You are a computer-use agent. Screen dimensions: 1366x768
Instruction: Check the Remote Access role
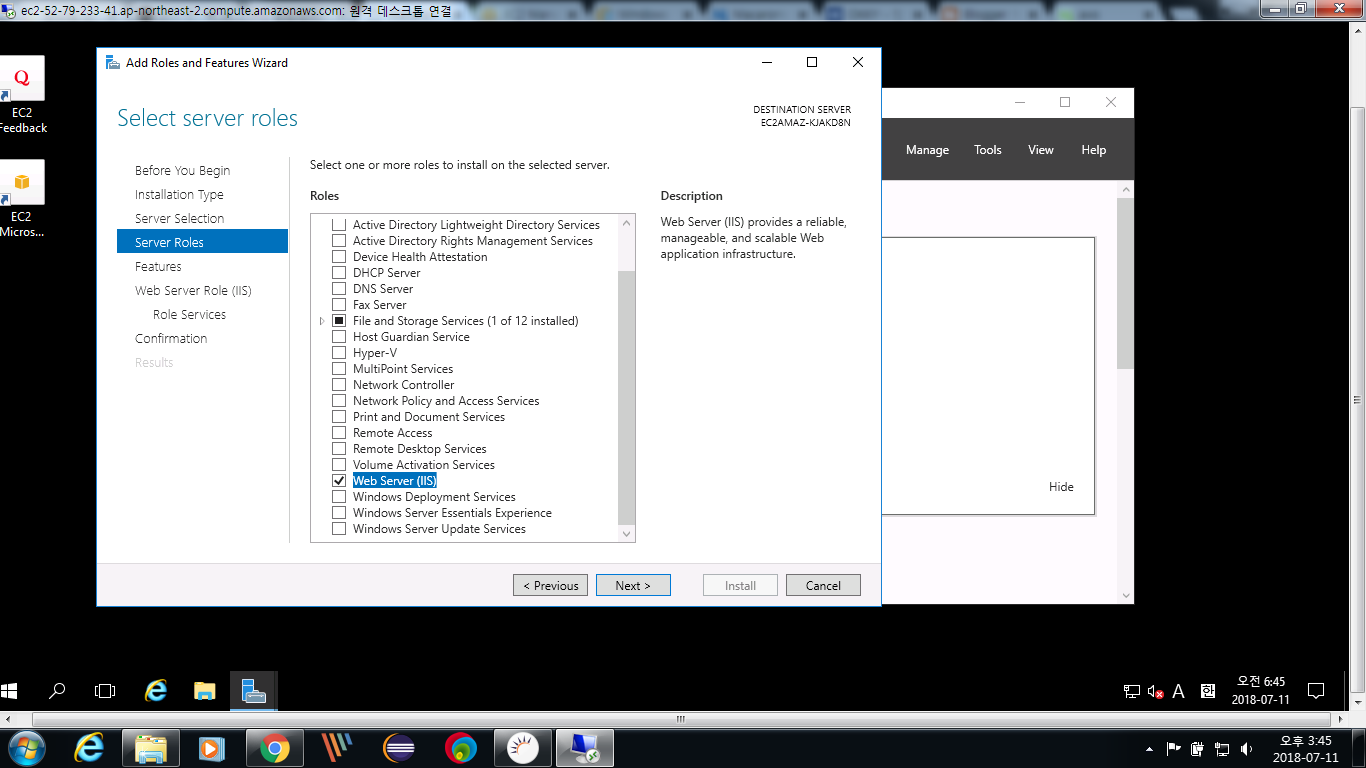coord(339,433)
